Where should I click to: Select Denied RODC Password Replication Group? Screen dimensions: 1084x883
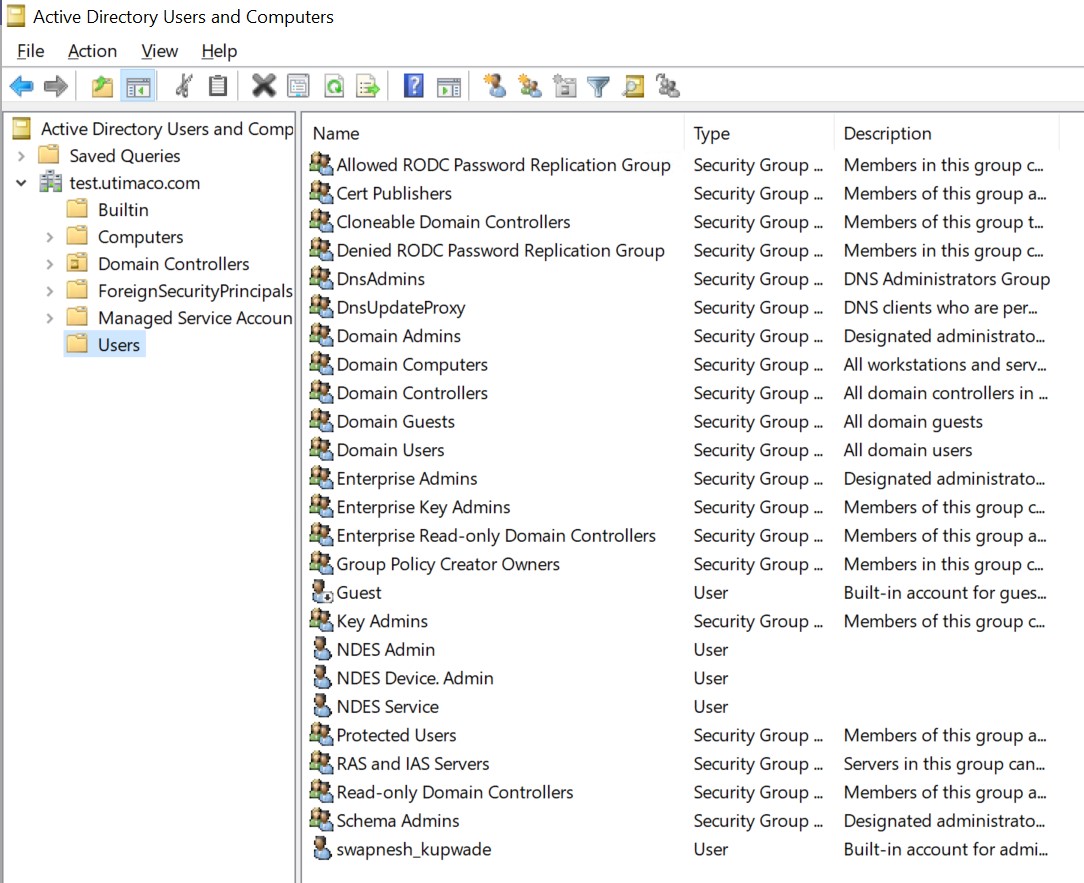point(501,250)
